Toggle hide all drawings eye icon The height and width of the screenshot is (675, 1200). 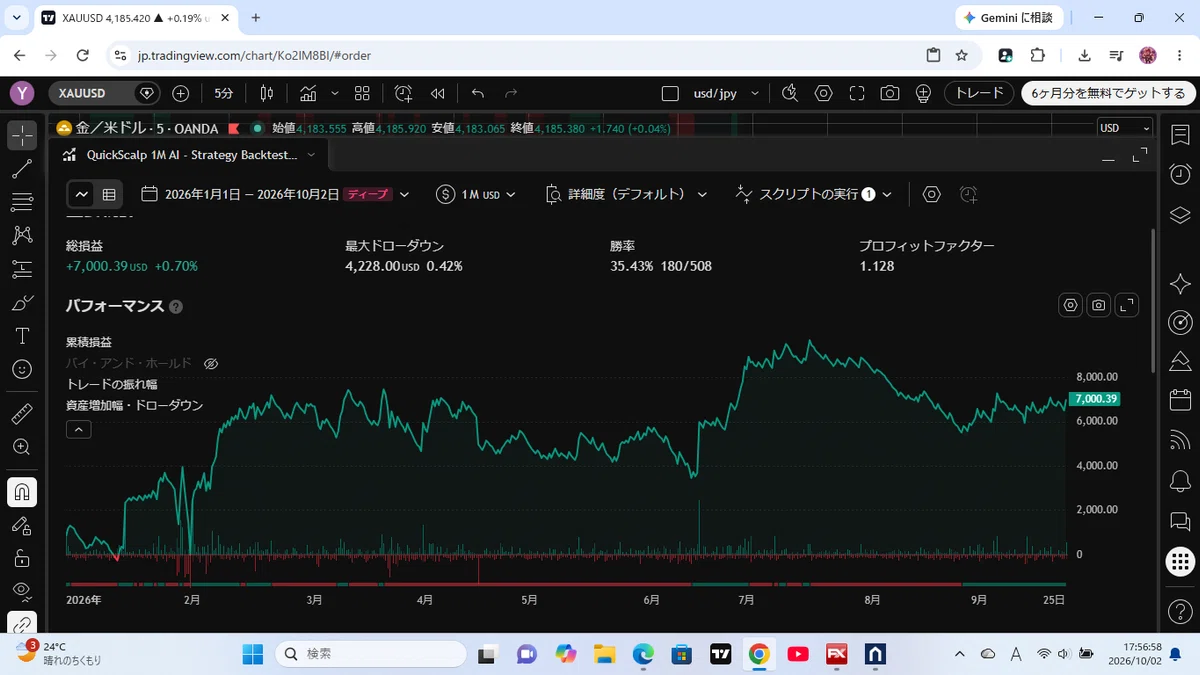point(22,592)
